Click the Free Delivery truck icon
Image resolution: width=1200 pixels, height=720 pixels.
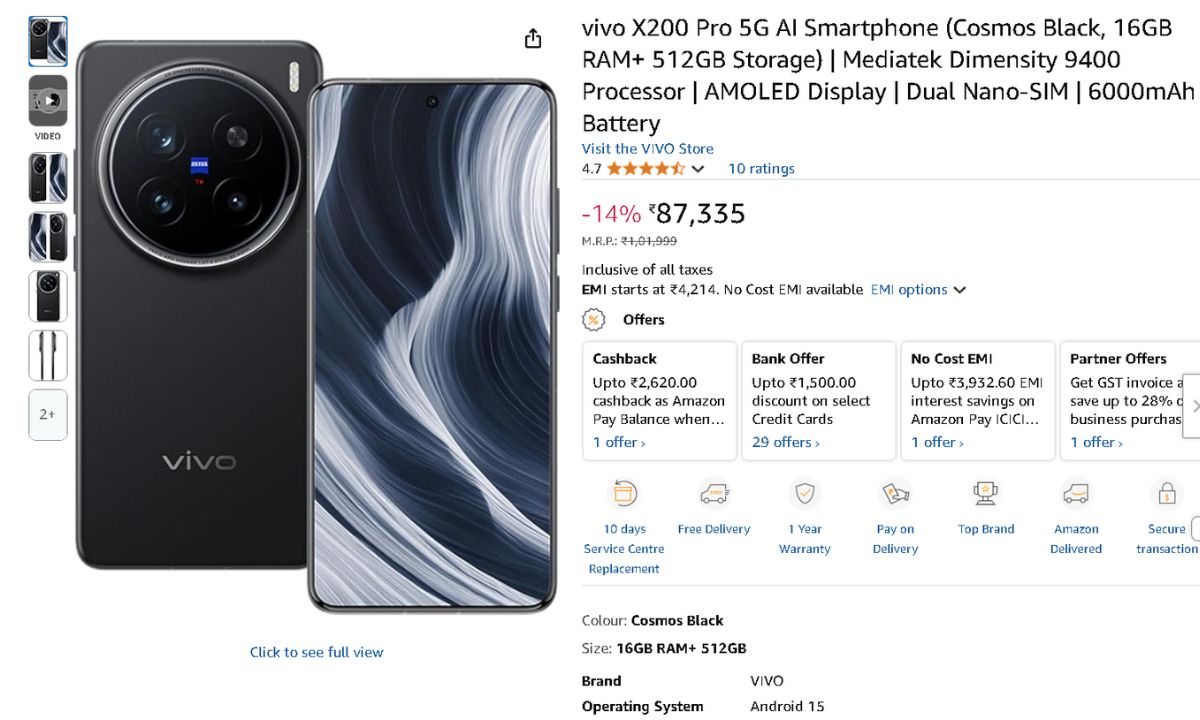tap(714, 494)
